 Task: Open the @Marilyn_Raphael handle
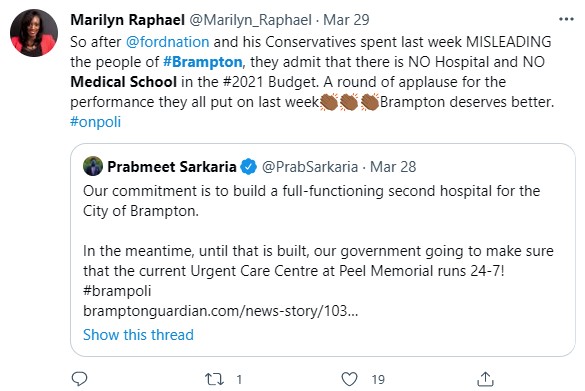pos(250,20)
